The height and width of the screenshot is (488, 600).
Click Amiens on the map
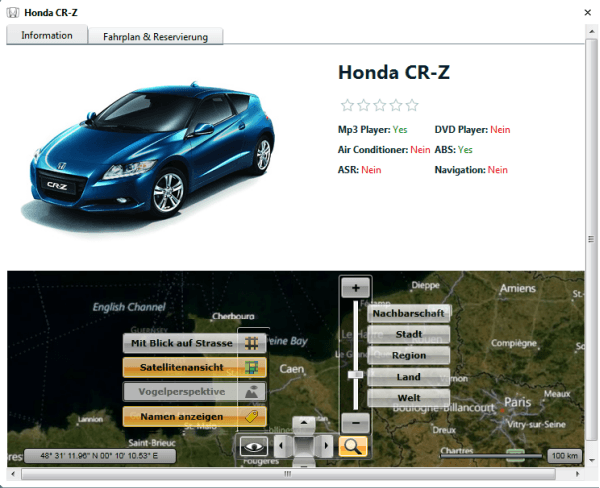coord(518,288)
